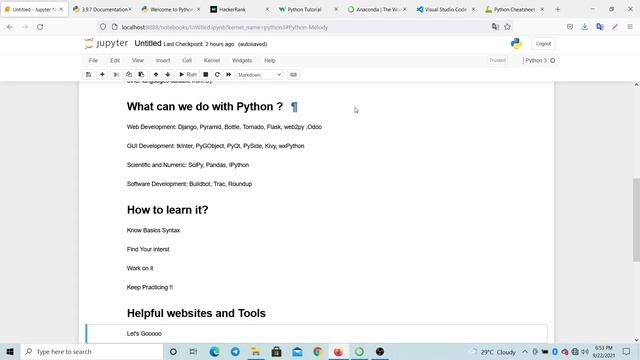Open the Insert menu
This screenshot has height=360, width=640.
[163, 60]
